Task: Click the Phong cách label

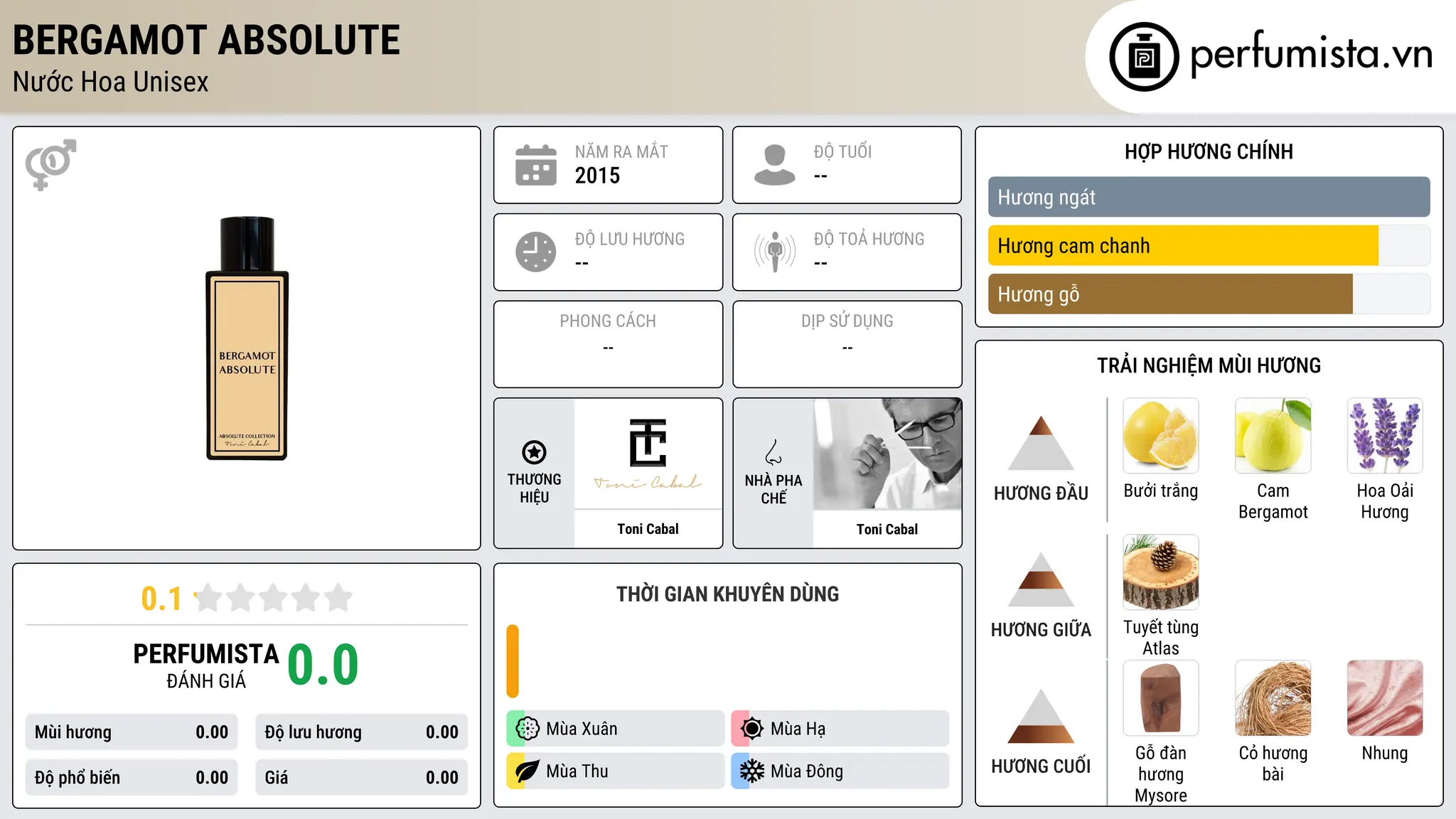Action: [x=608, y=321]
